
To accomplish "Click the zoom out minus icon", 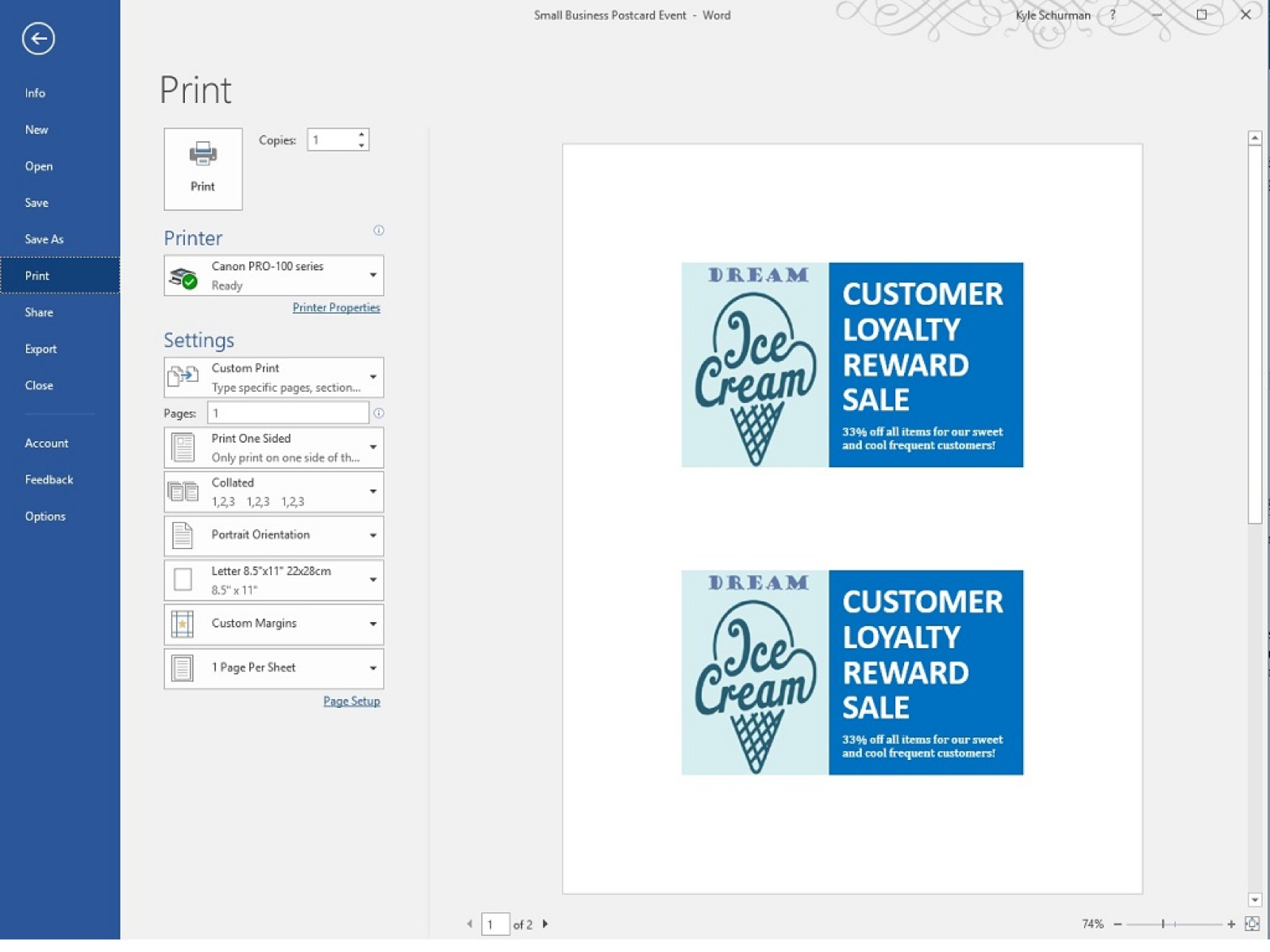I will (x=1118, y=924).
